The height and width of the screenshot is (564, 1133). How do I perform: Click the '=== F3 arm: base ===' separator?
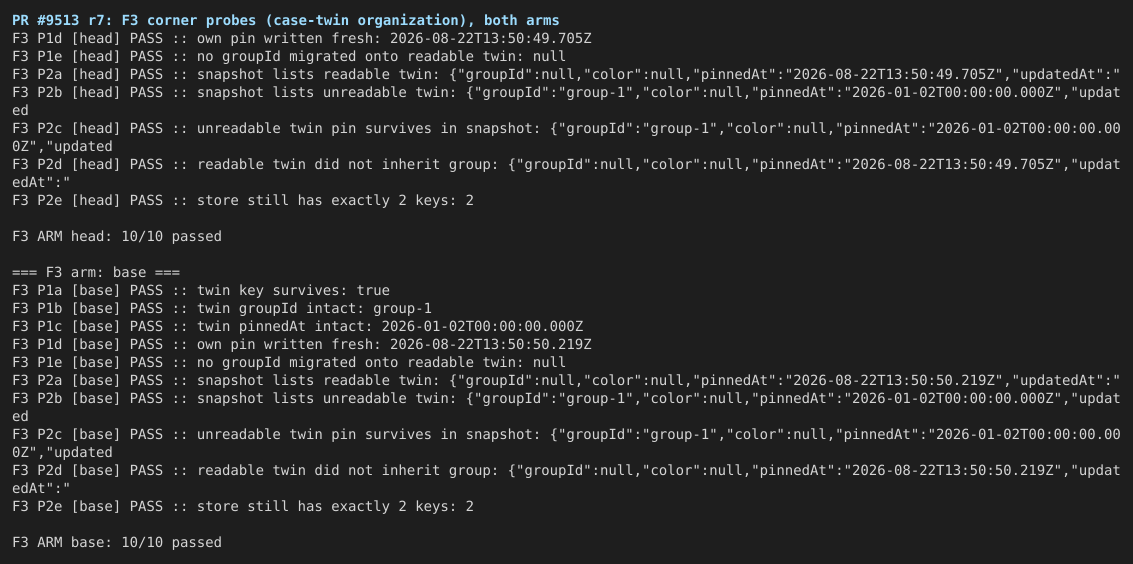tap(96, 272)
